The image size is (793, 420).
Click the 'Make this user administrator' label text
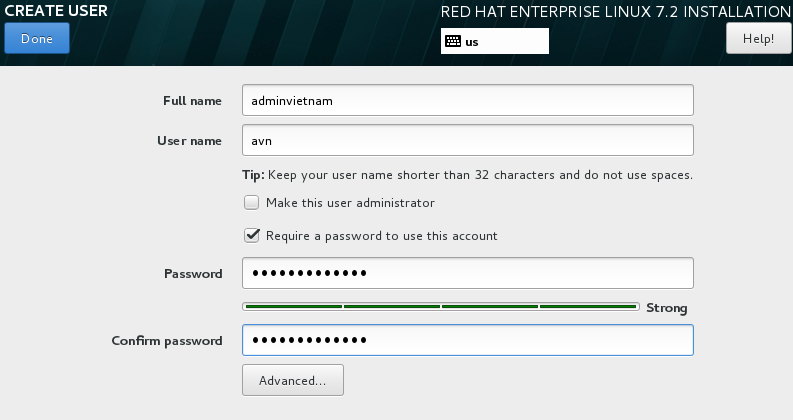350,203
